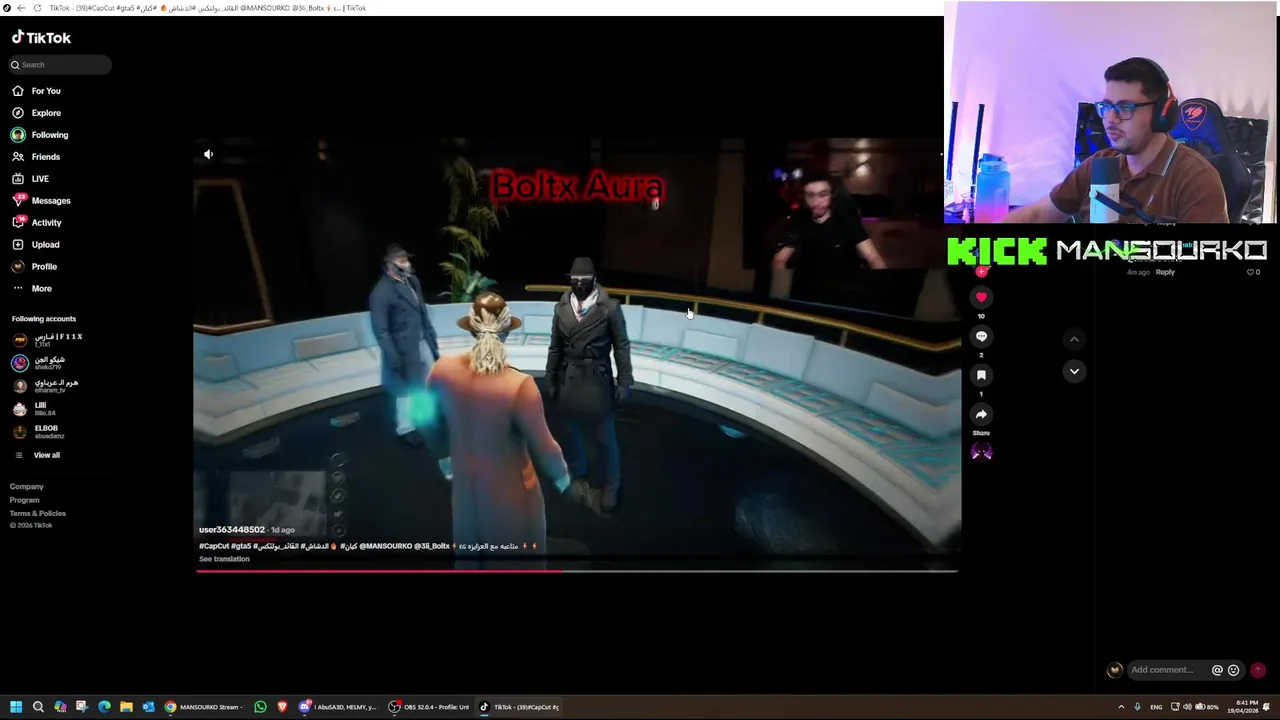
Task: Switch to Discord taskbar window
Action: (339, 707)
